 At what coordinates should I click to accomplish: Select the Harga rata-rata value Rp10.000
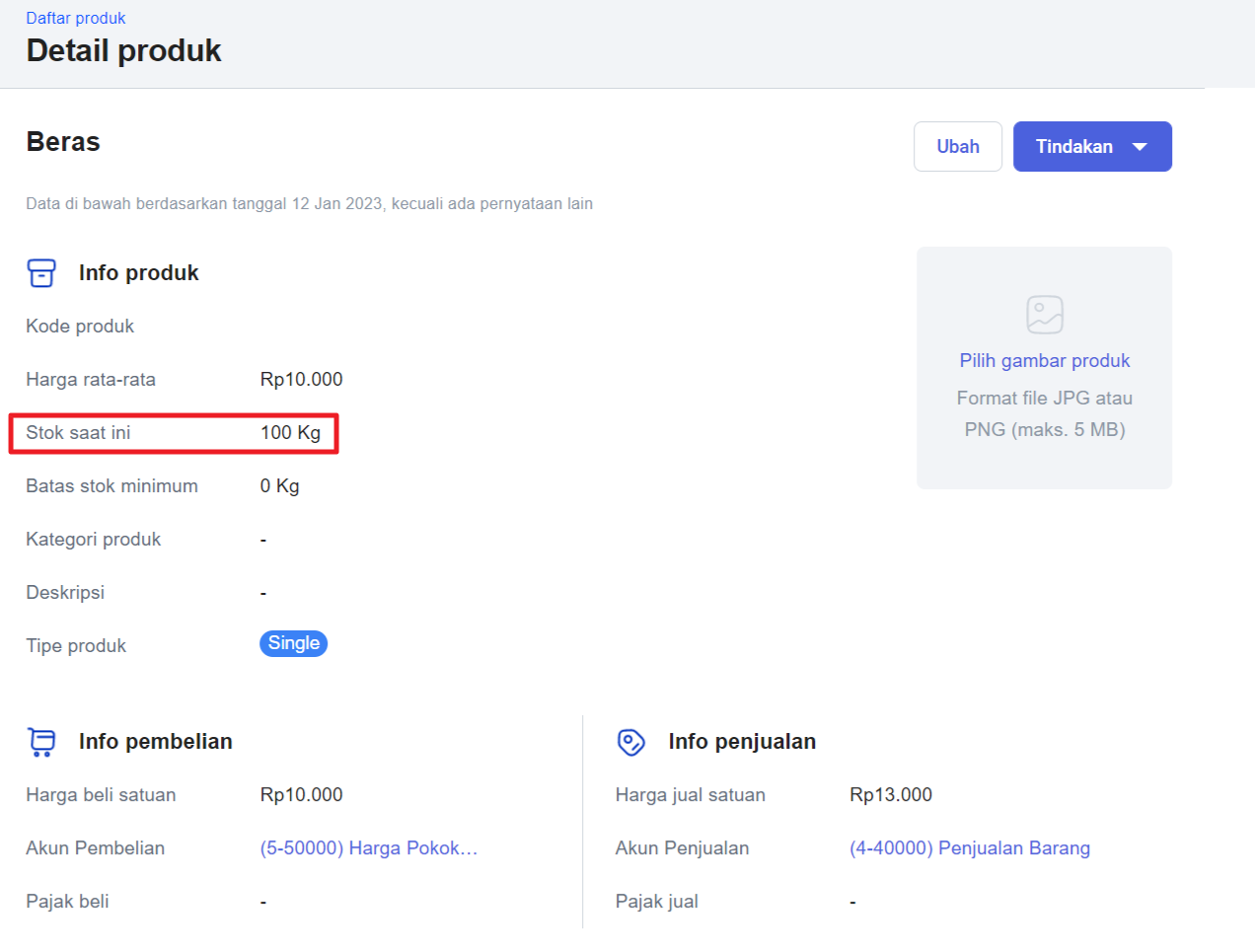coord(301,380)
